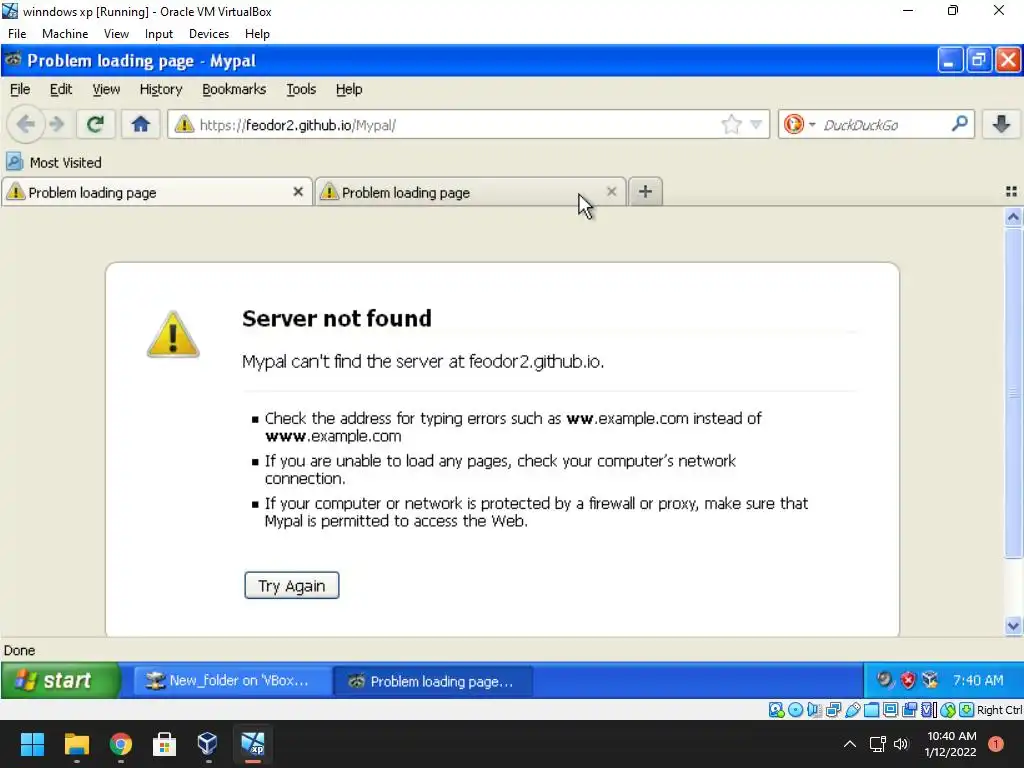Image resolution: width=1024 pixels, height=768 pixels.
Task: Click the vertical scrollbar thumb
Action: tap(1013, 392)
